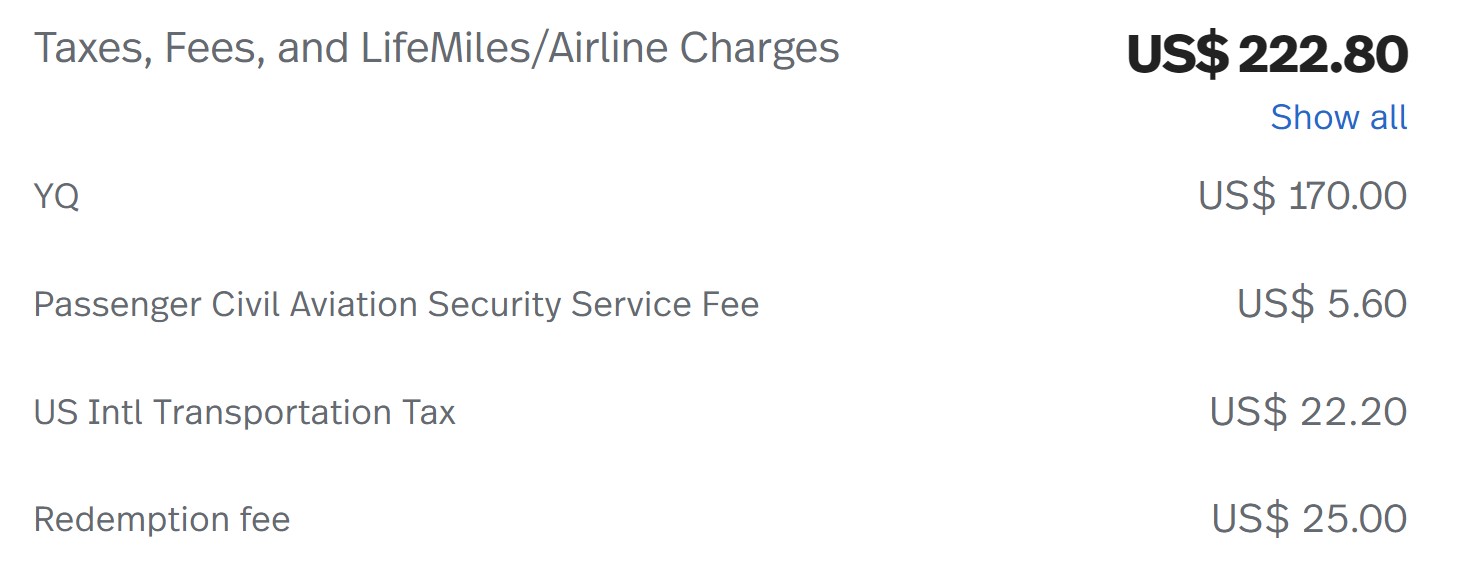Open the Show all link
Screen dimensions: 1467x570
(1338, 117)
